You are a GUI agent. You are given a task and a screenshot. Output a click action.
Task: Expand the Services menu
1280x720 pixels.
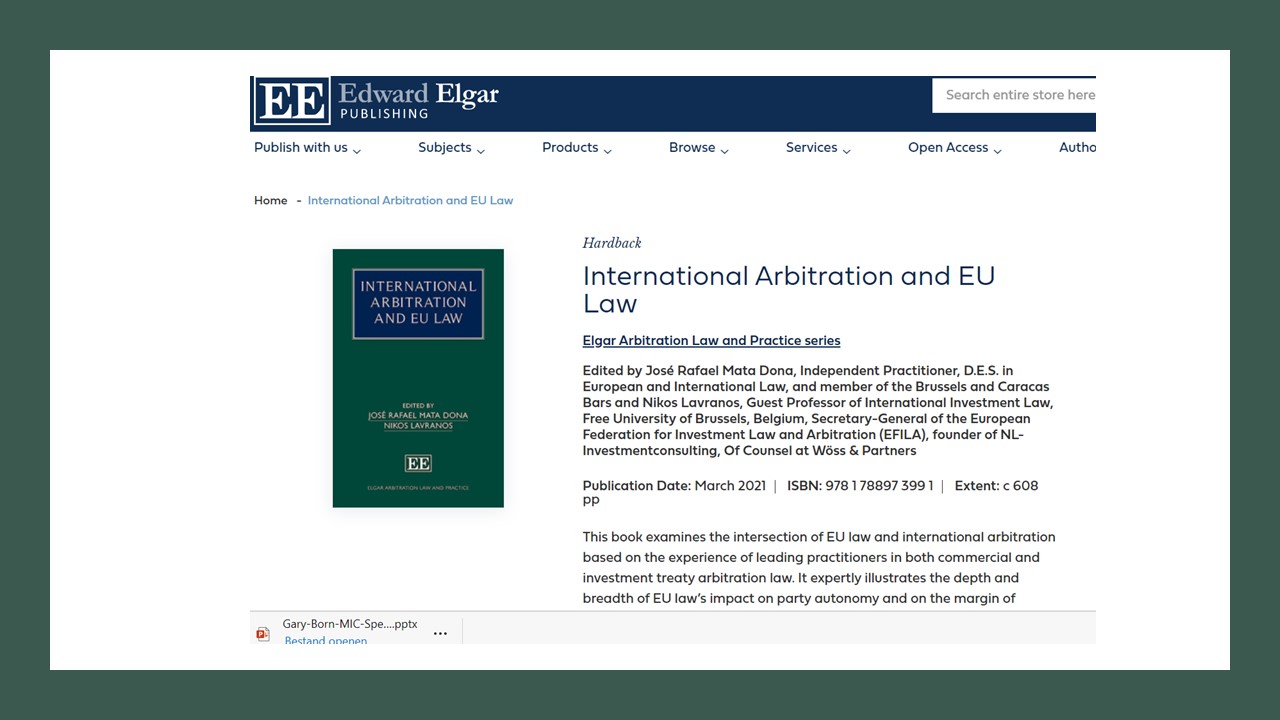[818, 148]
